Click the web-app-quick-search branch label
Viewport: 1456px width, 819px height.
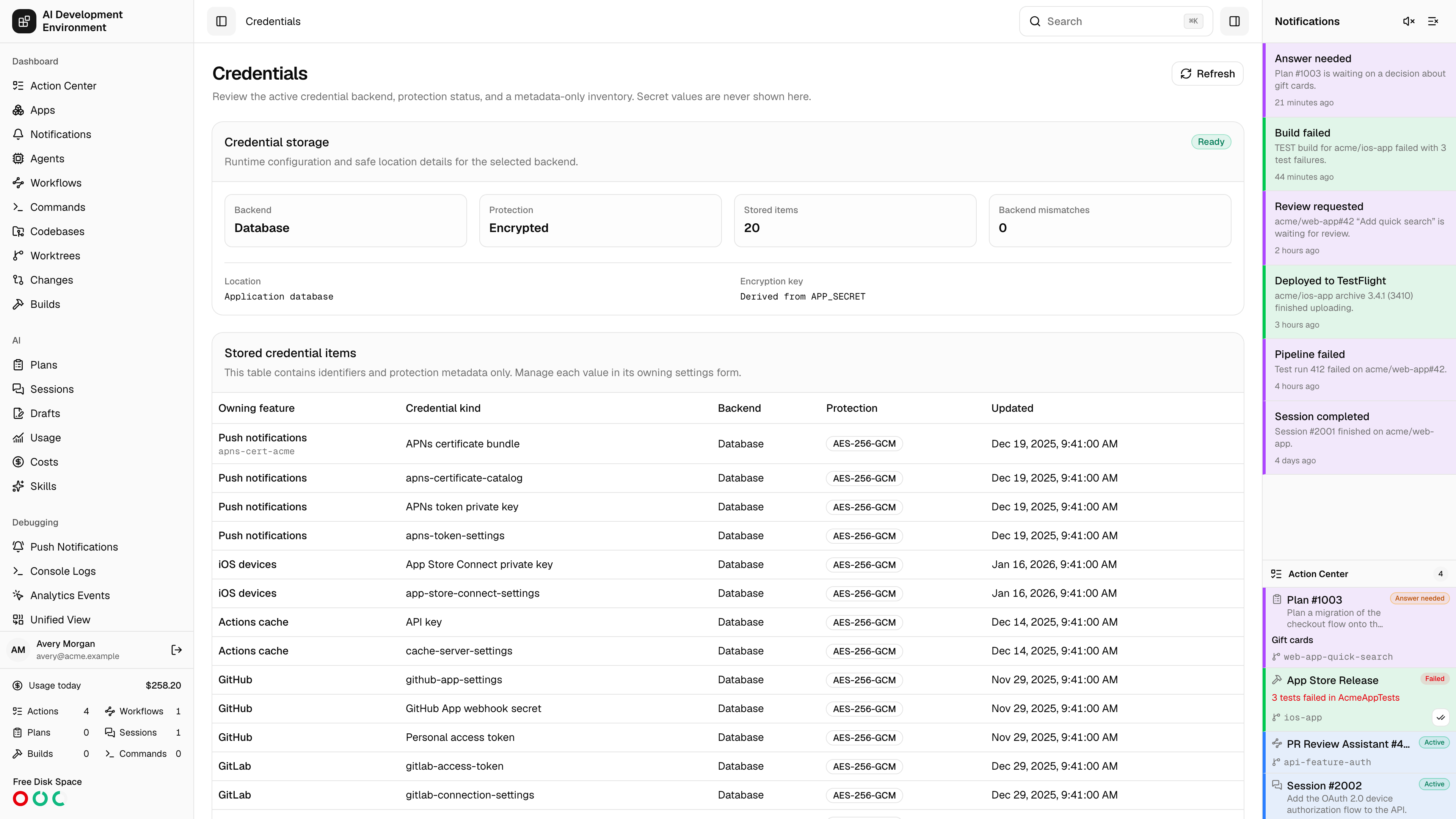(1337, 657)
